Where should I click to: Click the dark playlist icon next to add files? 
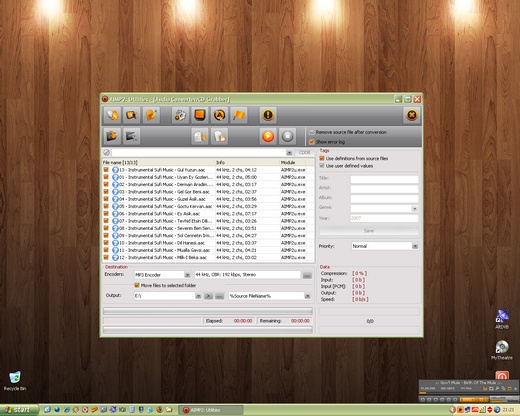tap(132, 136)
